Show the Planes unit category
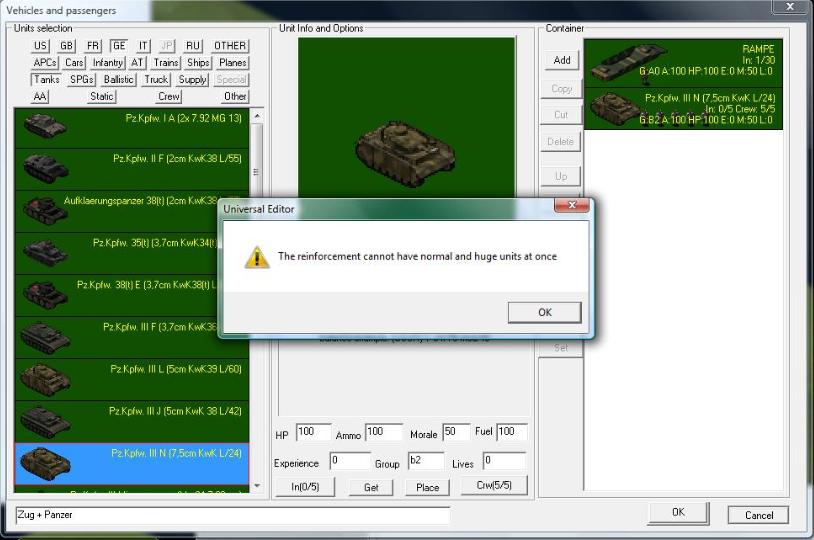Viewport: 814px width, 540px height. 233,63
